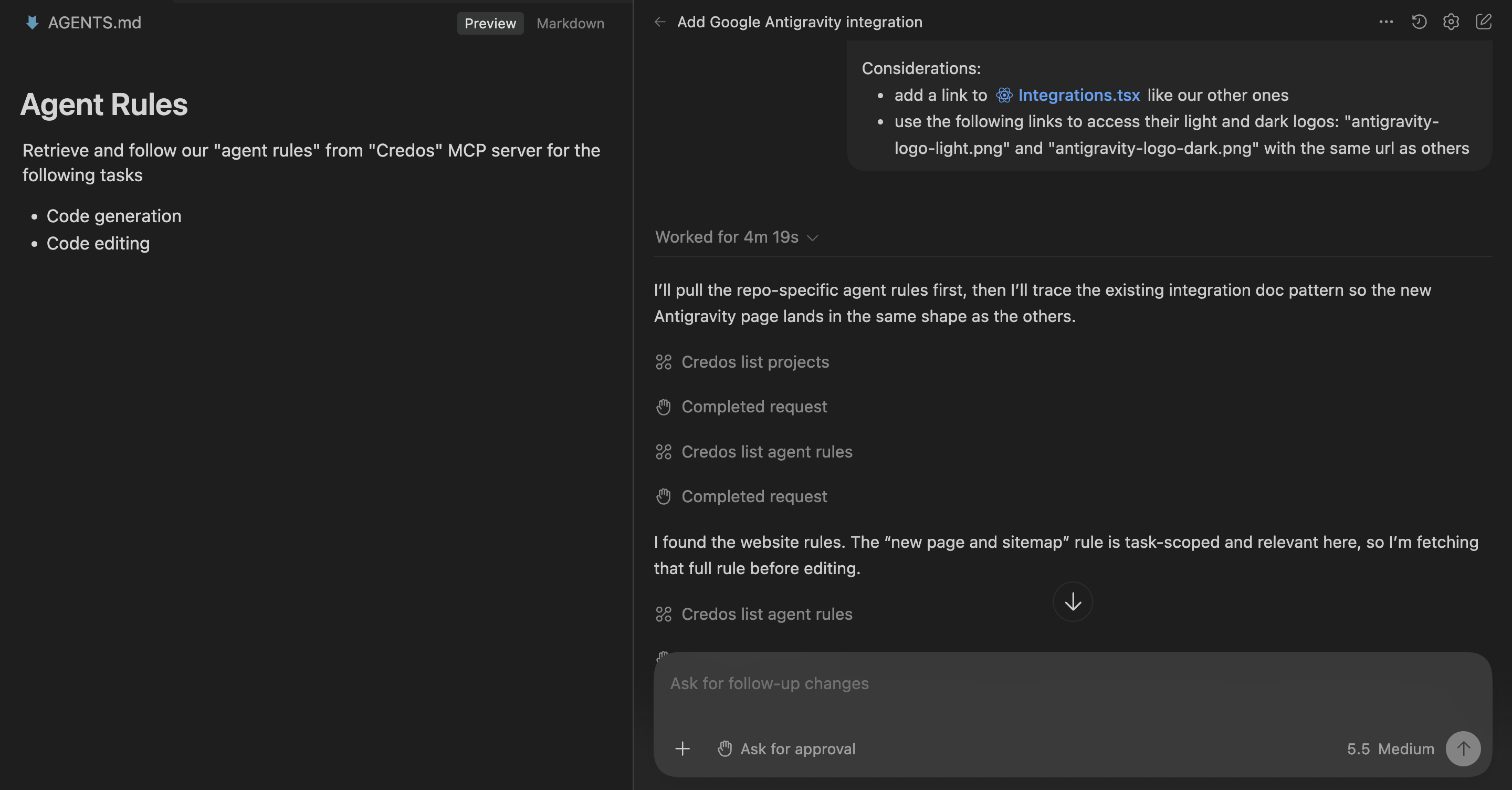Start a new chat with compose icon
Image resolution: width=1512 pixels, height=790 pixels.
(1483, 22)
